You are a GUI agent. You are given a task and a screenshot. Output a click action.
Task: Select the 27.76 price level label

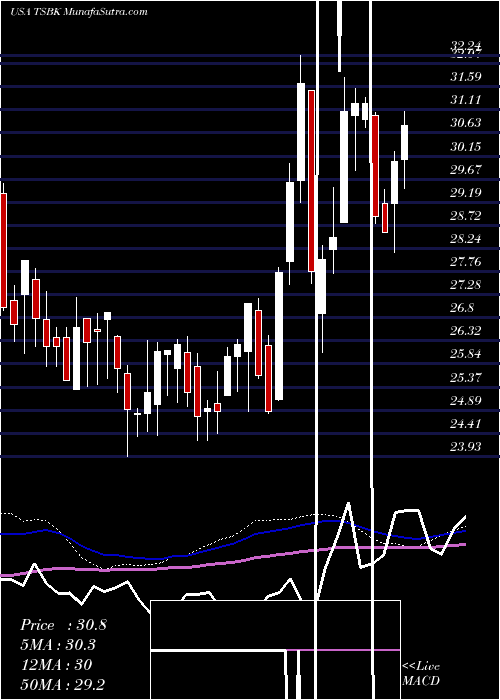pyautogui.click(x=466, y=262)
